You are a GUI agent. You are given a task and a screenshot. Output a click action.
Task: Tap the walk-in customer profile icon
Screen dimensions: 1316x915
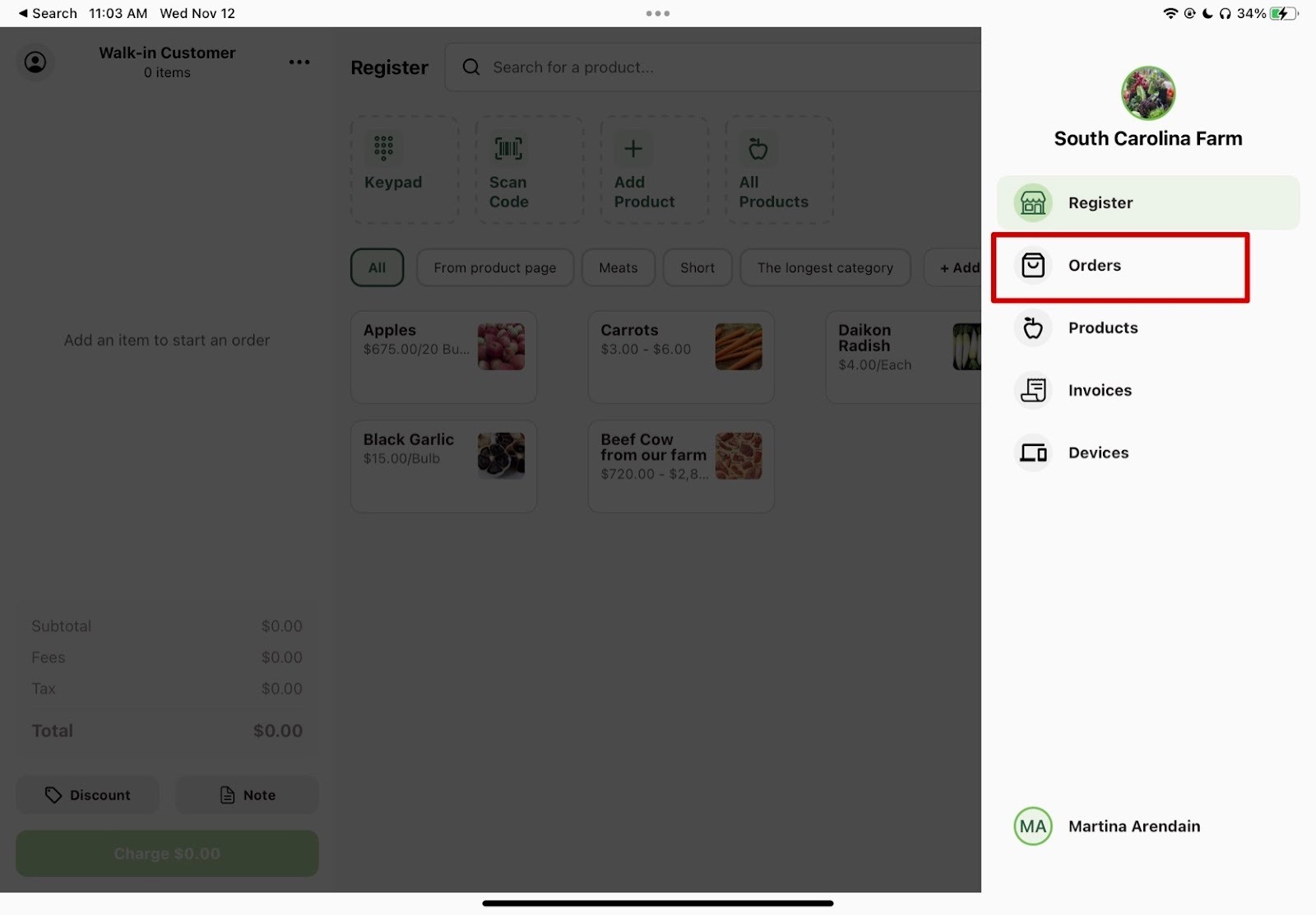click(x=35, y=63)
